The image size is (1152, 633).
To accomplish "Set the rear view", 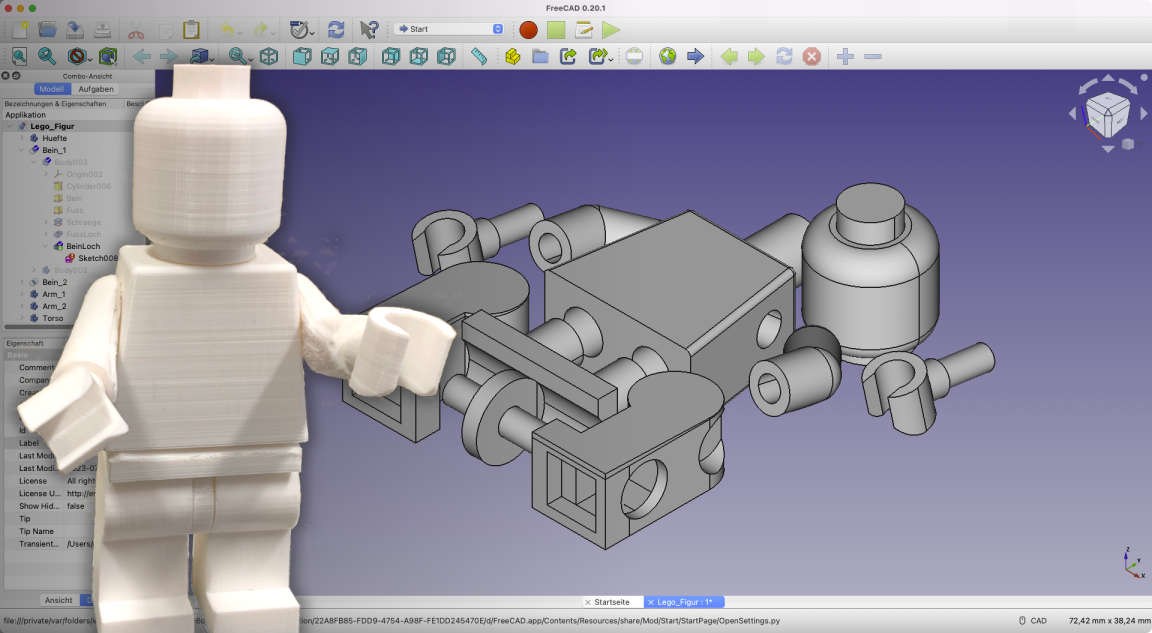I will (391, 57).
